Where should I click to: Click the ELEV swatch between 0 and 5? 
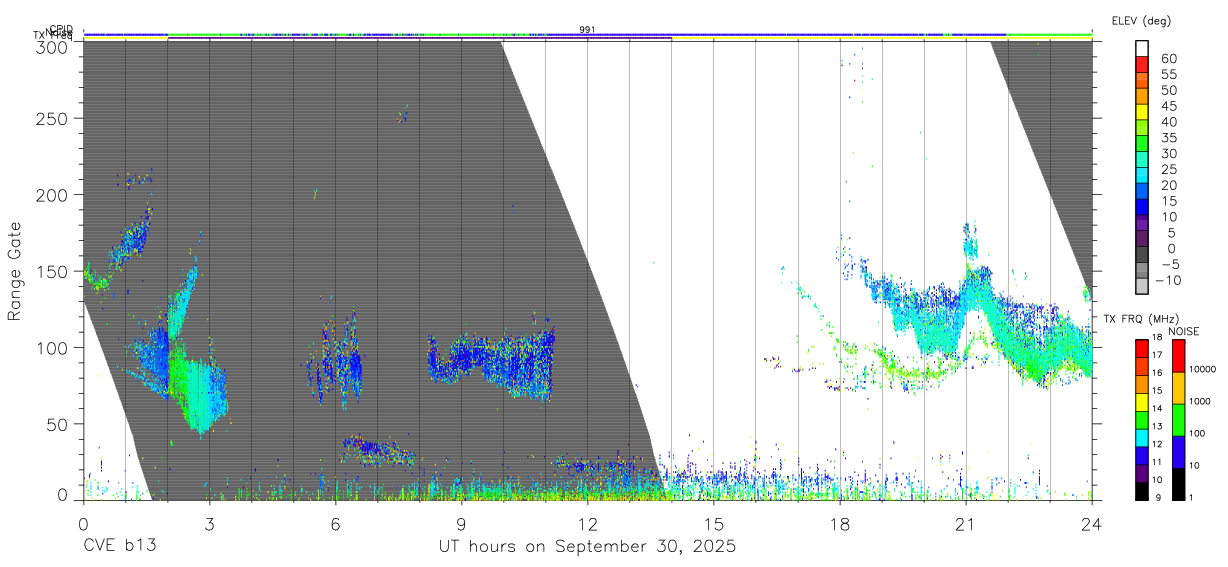(1143, 240)
